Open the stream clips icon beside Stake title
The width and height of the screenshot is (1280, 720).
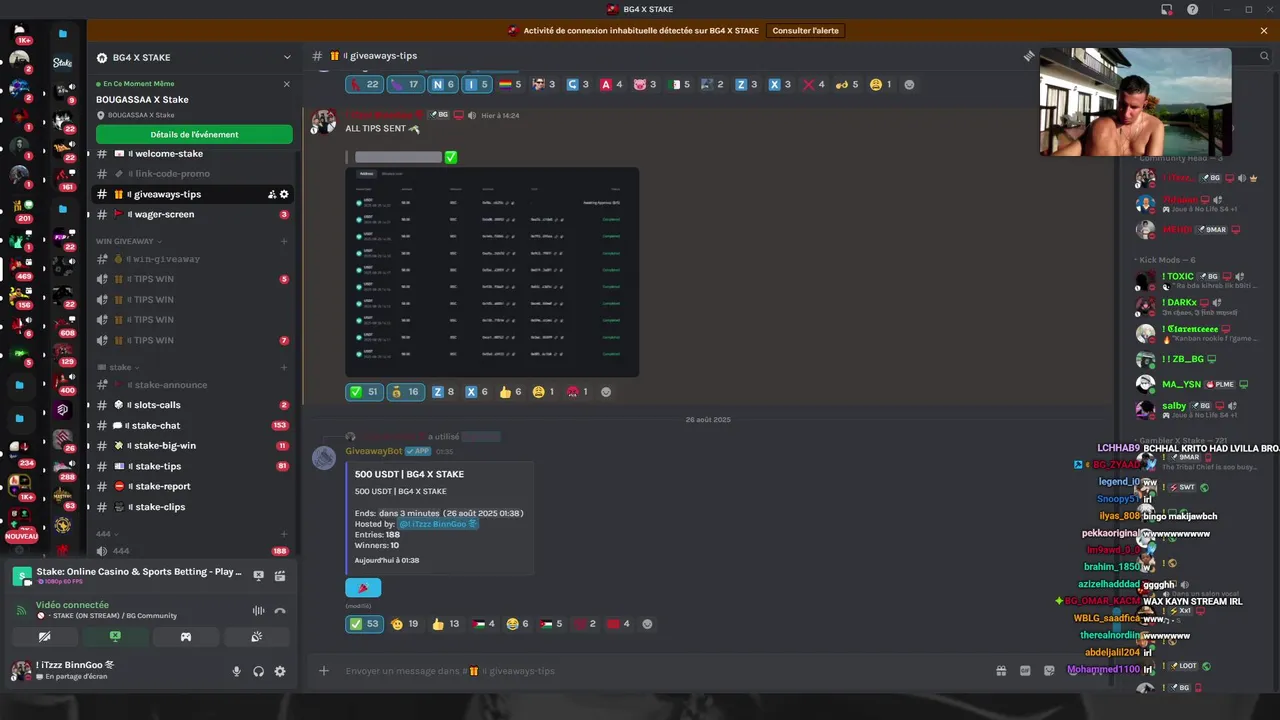[x=280, y=575]
